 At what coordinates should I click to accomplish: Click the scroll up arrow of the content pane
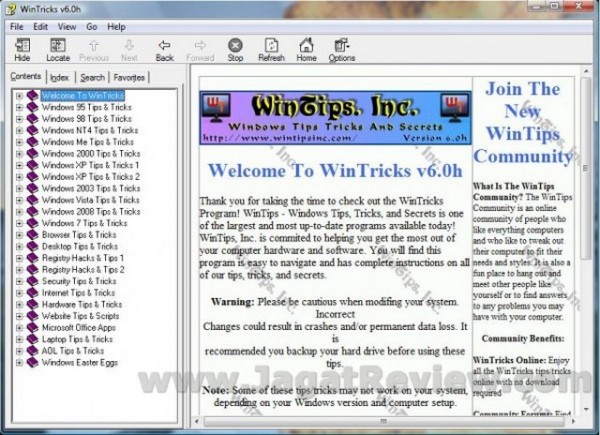coord(586,71)
